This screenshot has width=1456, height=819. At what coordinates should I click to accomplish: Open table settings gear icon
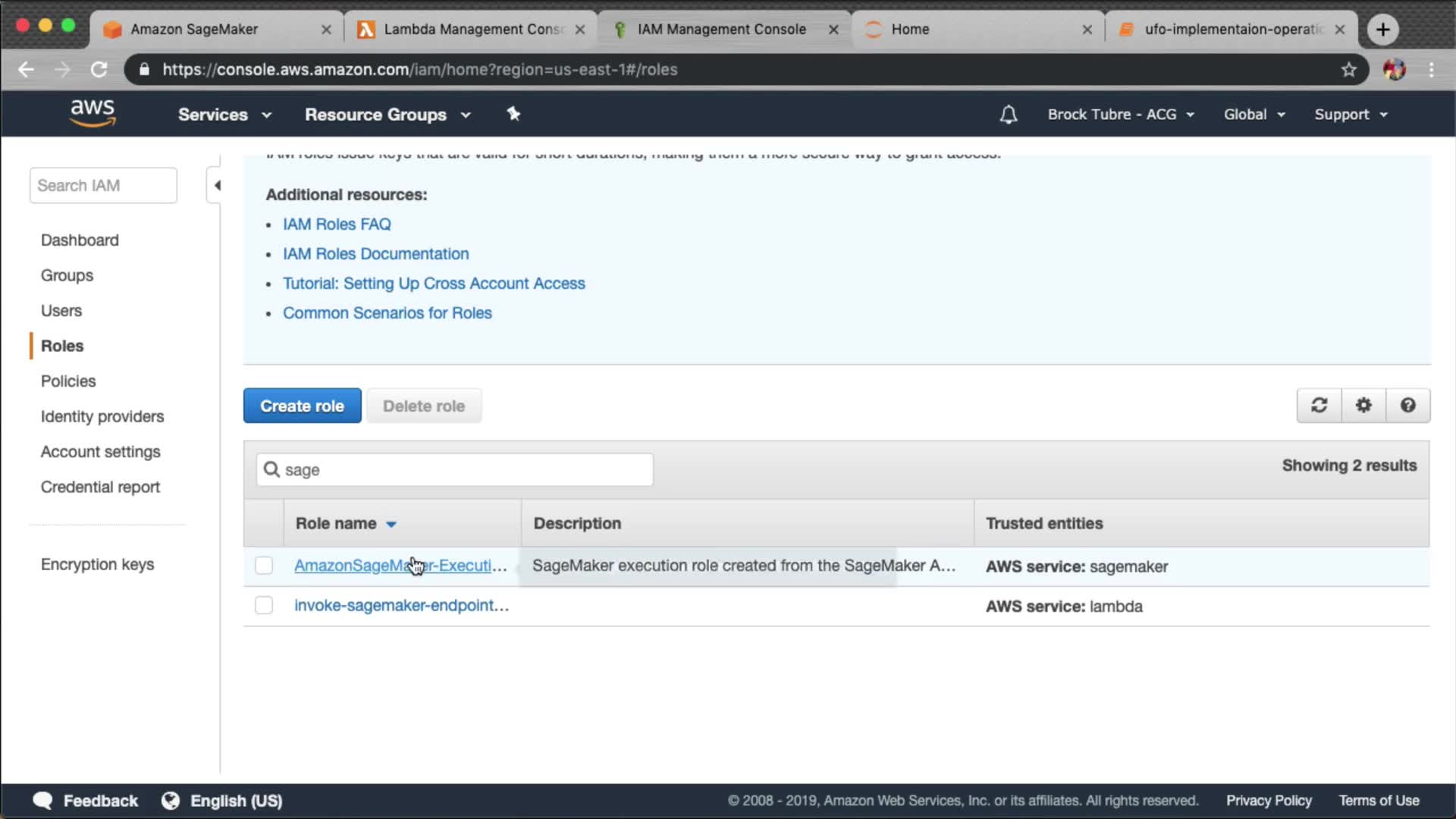[x=1363, y=406]
